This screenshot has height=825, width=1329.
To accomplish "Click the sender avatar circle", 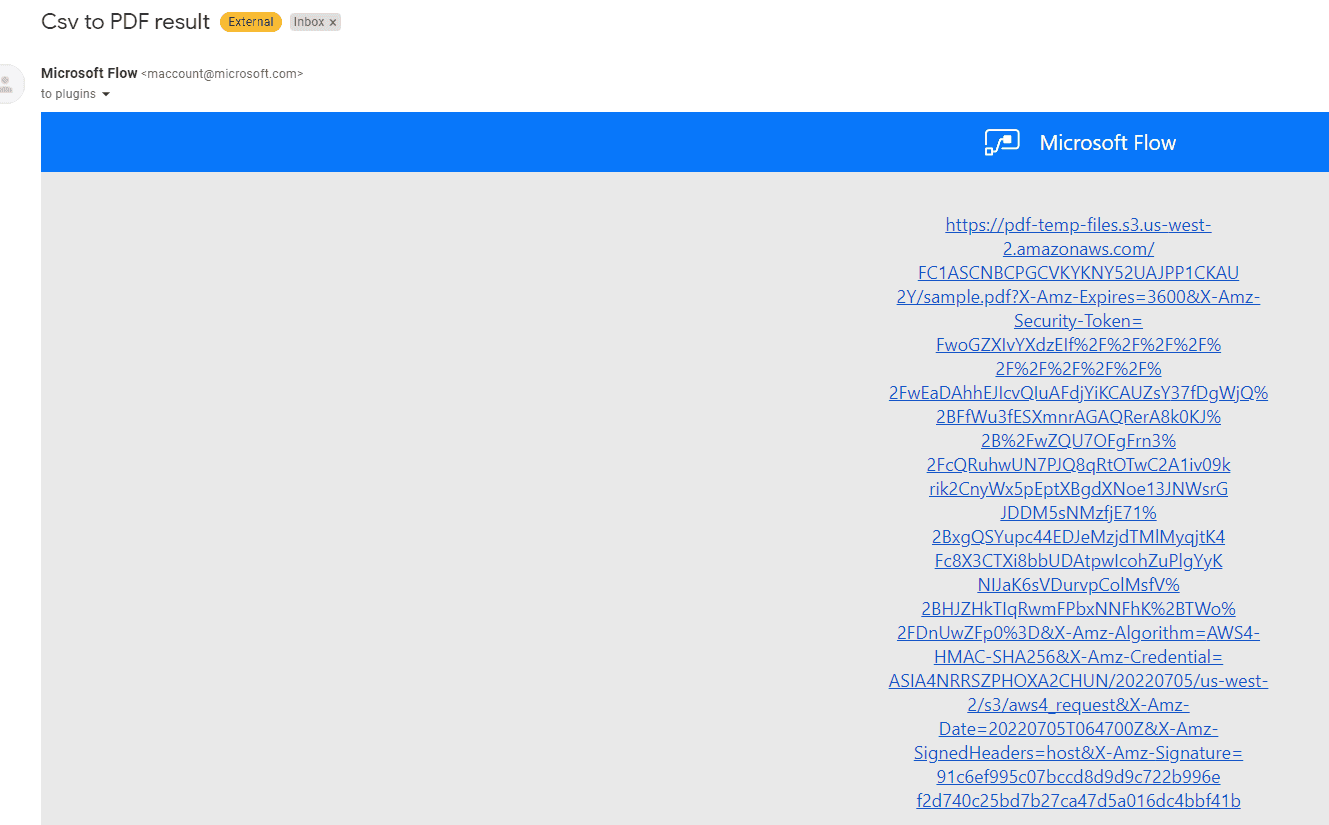I will coord(8,84).
